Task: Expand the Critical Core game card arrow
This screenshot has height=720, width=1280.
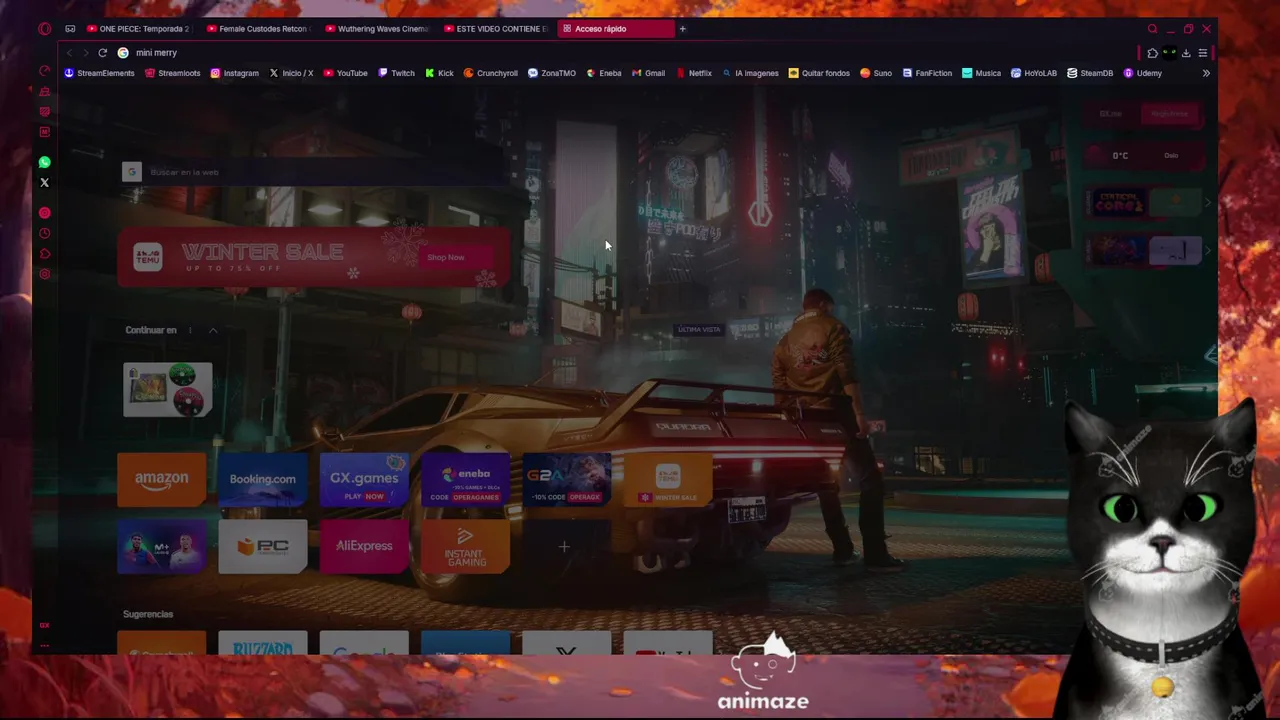Action: tap(1207, 203)
